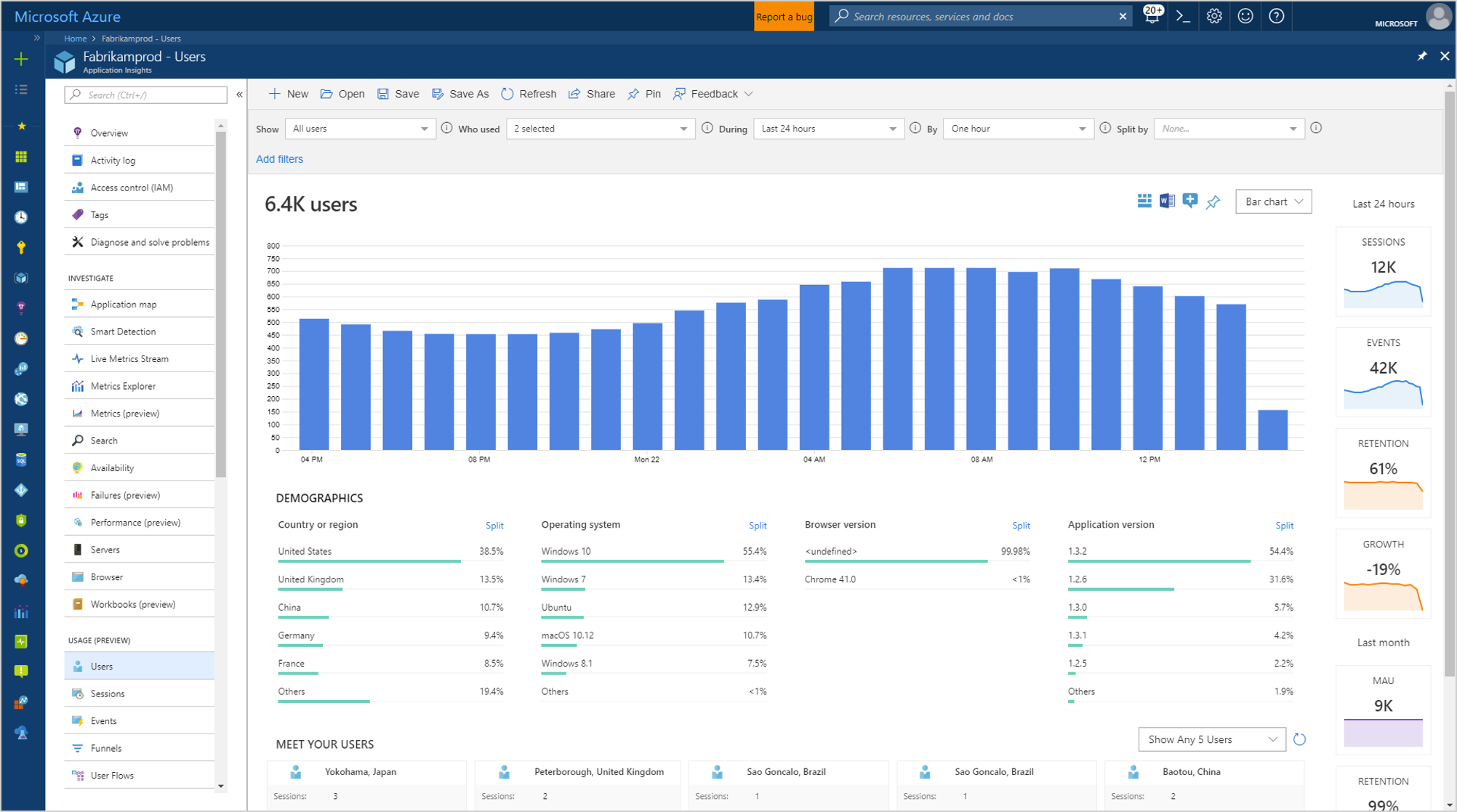Open the portal settings gear
Image resolution: width=1457 pixels, height=812 pixels.
click(1214, 16)
